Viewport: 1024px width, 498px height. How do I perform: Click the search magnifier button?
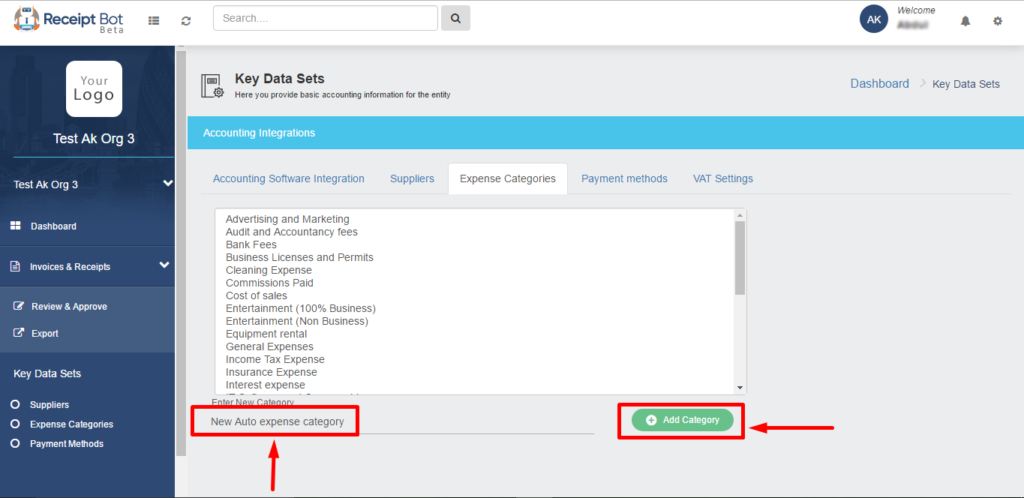click(456, 18)
